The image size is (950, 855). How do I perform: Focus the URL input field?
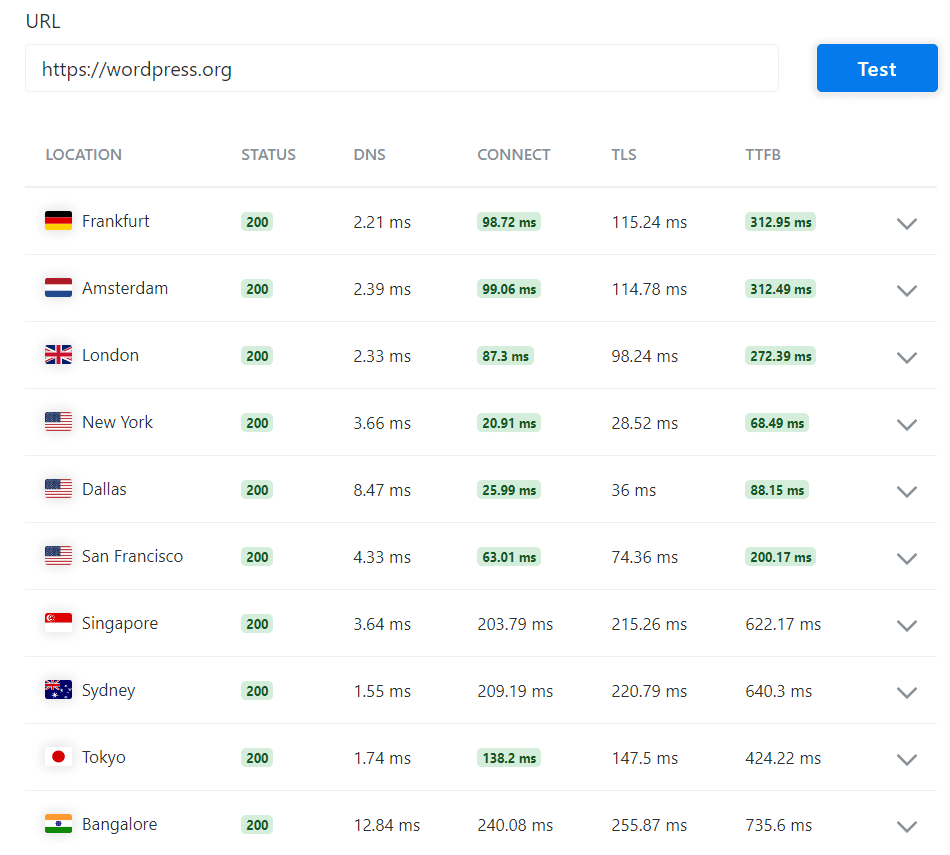pyautogui.click(x=401, y=69)
